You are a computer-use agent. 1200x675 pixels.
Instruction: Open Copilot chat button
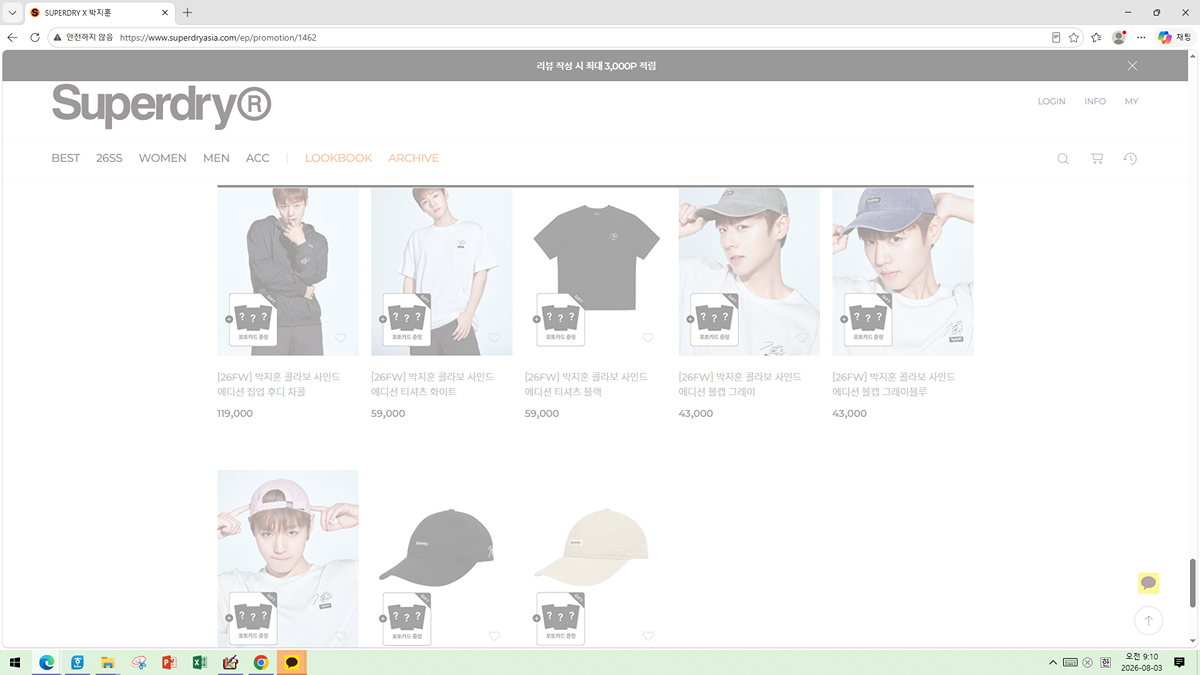[1175, 37]
